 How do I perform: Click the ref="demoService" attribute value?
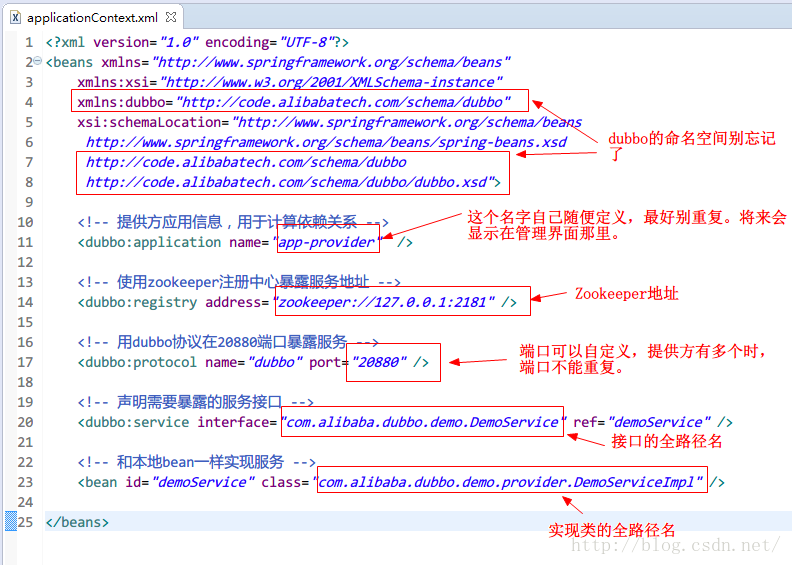click(660, 422)
